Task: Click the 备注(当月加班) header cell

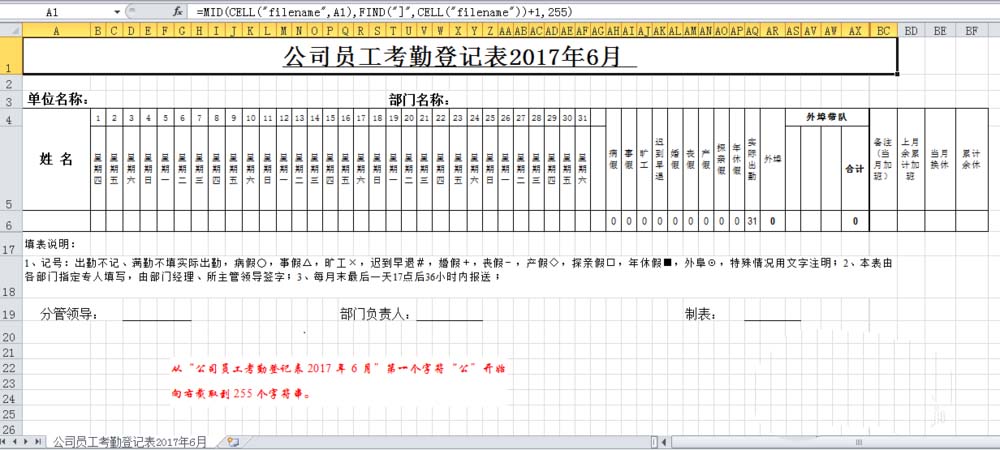Action: click(883, 159)
